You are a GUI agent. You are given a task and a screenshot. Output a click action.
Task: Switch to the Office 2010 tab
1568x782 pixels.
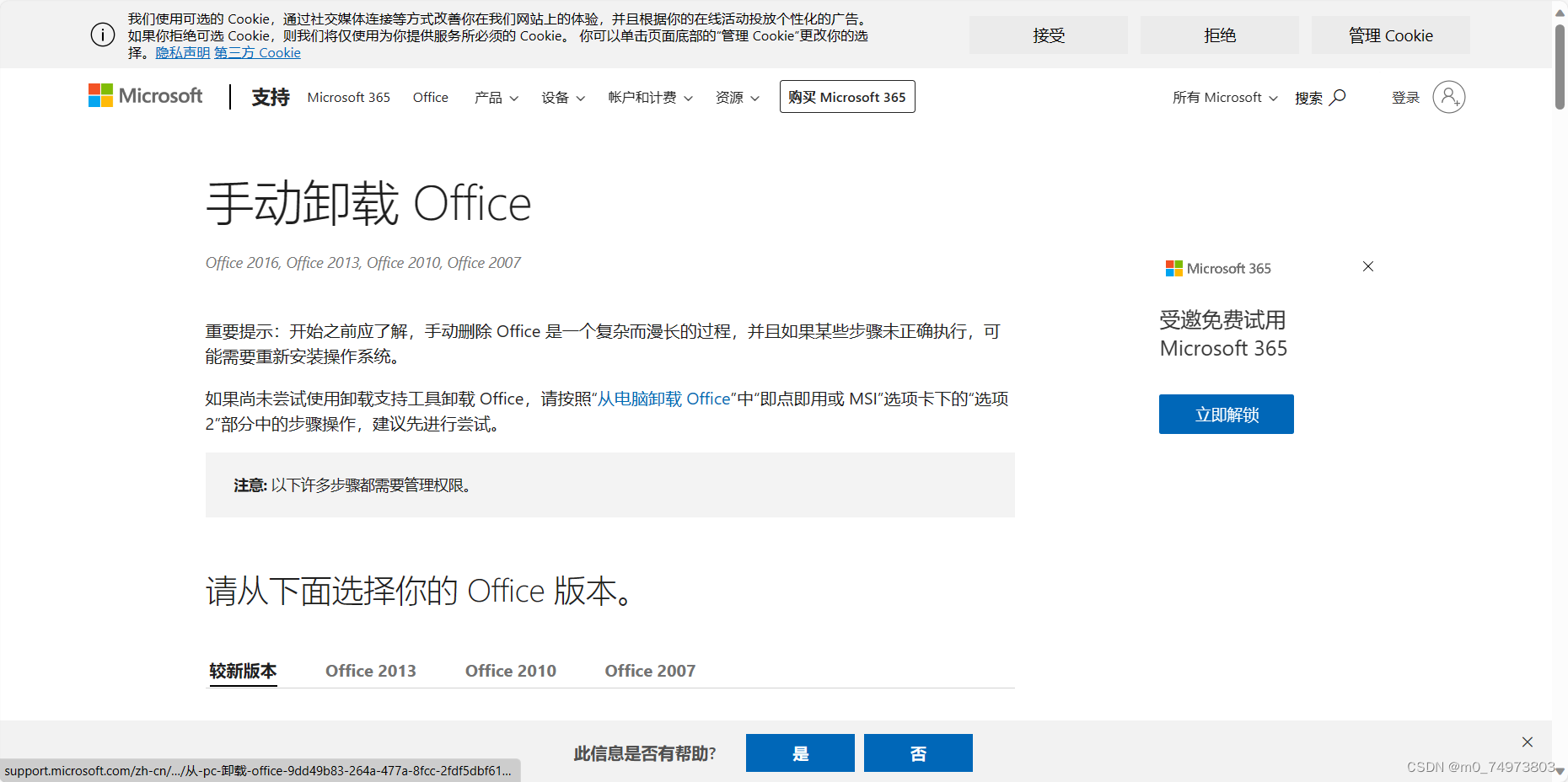pos(511,671)
